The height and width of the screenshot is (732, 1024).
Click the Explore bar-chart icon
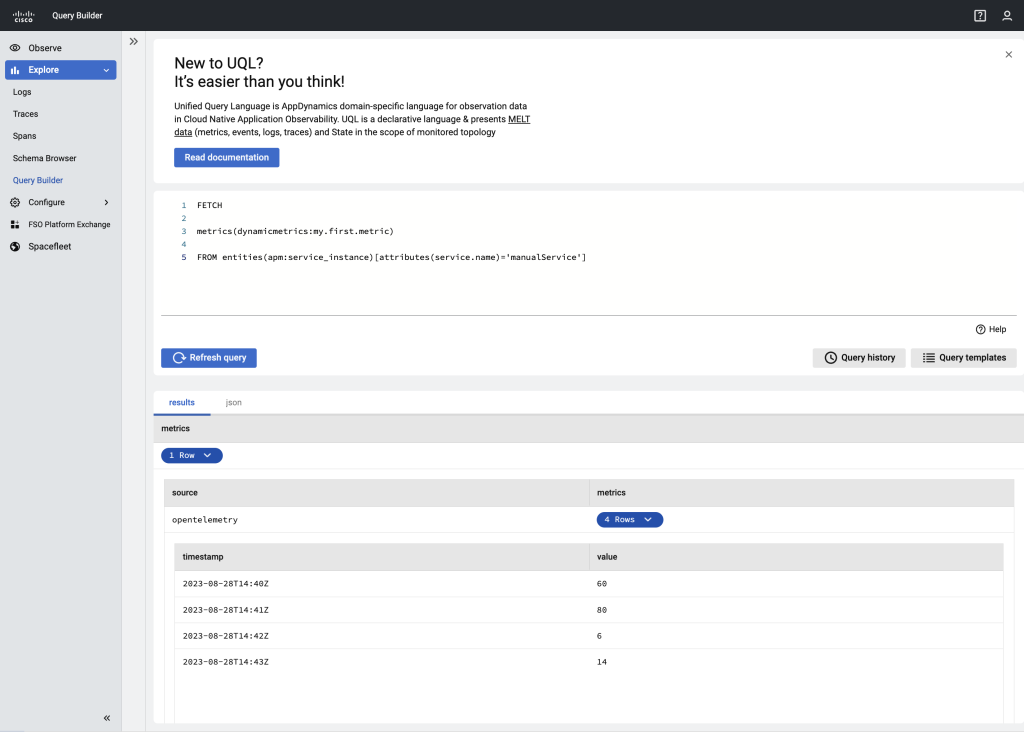pyautogui.click(x=15, y=69)
